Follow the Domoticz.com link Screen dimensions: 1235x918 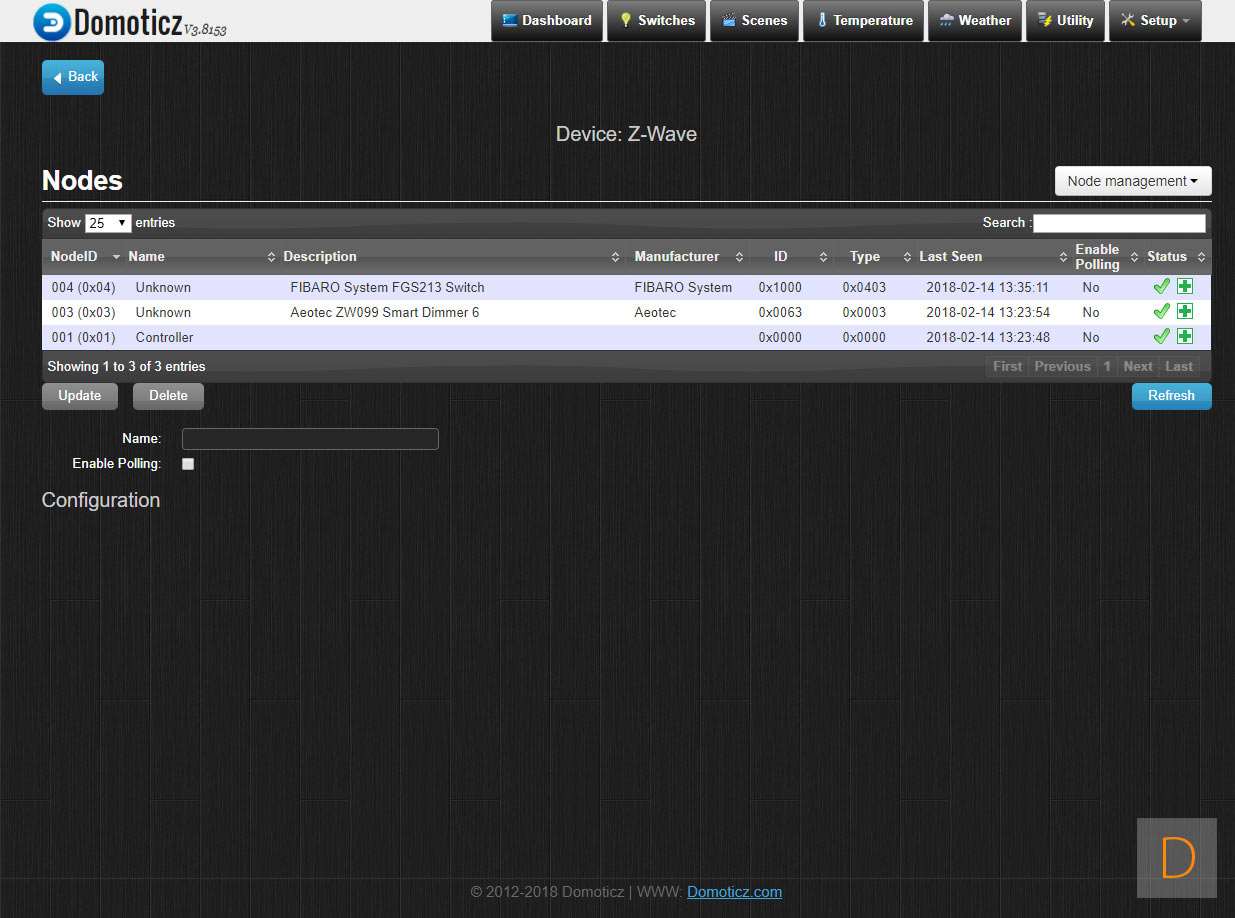[734, 892]
